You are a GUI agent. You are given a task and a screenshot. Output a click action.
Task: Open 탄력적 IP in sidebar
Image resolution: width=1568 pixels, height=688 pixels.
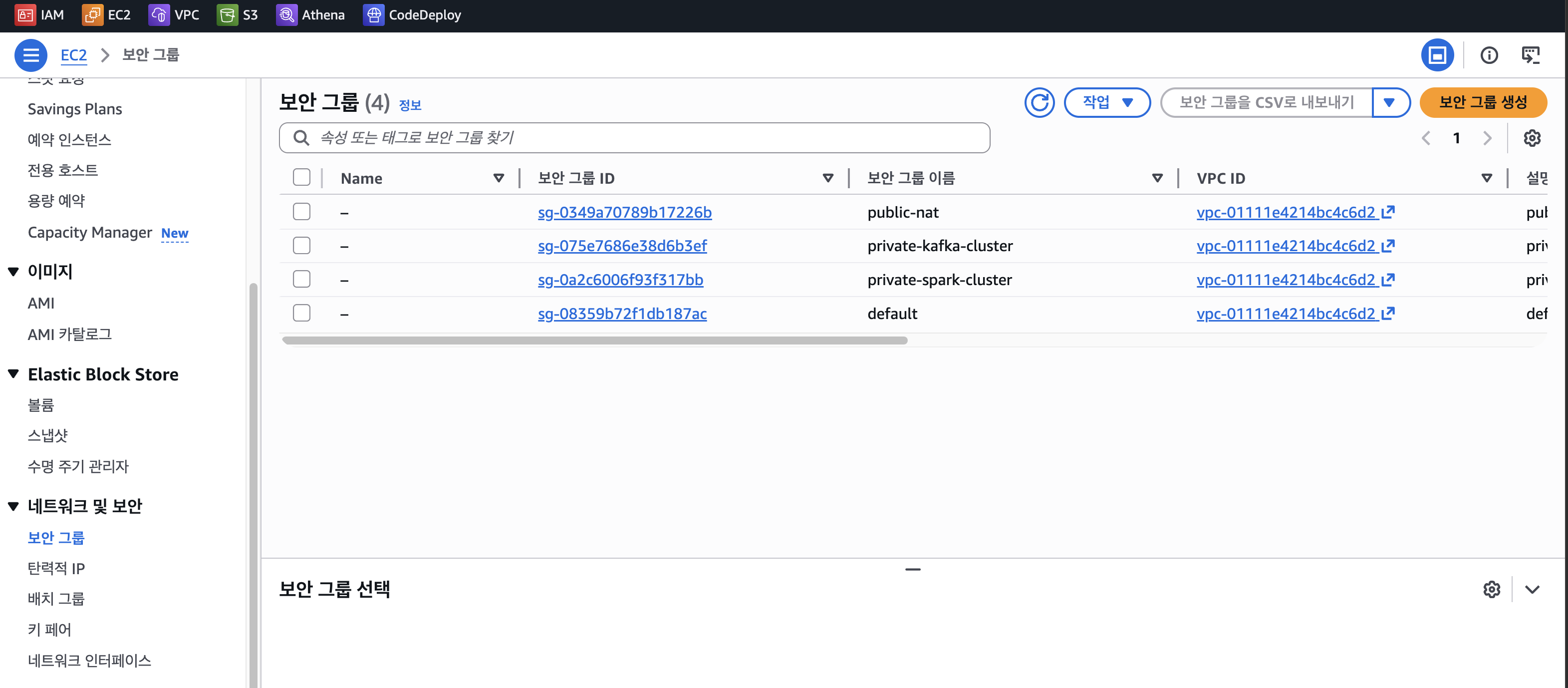56,568
